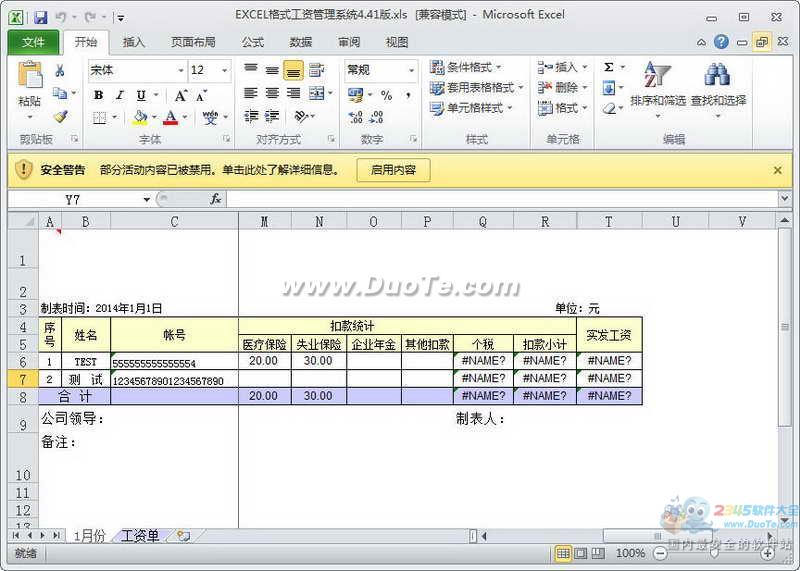The width and height of the screenshot is (800, 571).
Task: Center the text horizontally
Action: (272, 93)
